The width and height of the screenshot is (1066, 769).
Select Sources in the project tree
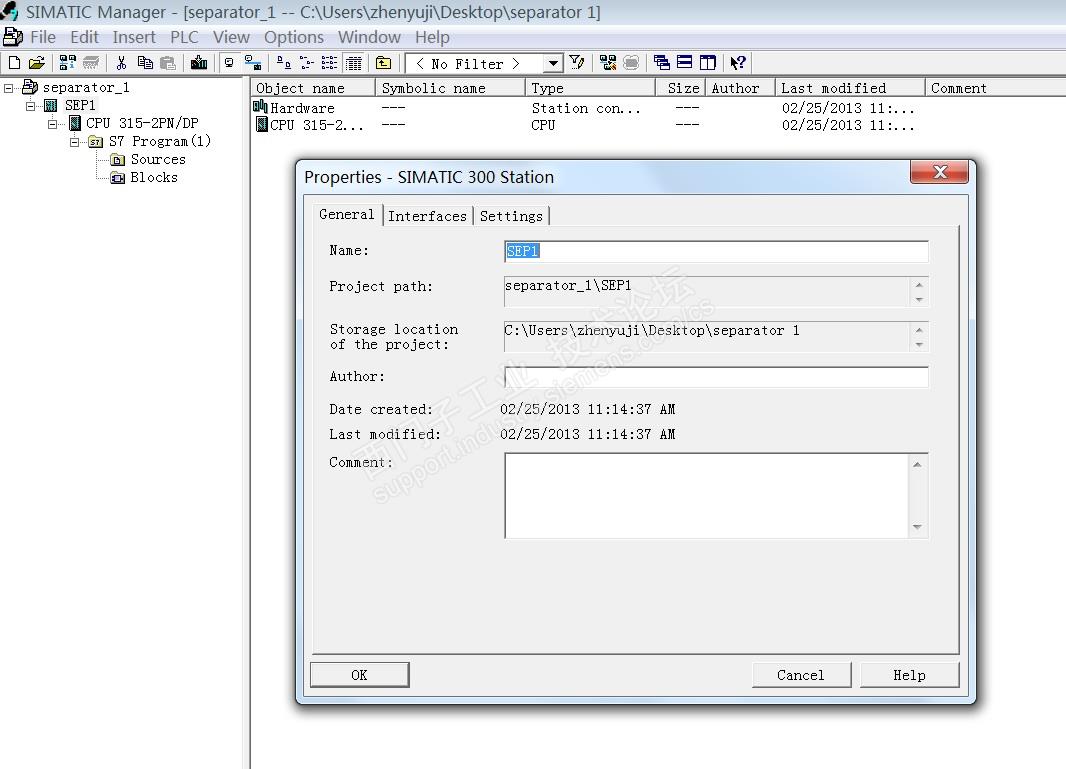coord(158,159)
